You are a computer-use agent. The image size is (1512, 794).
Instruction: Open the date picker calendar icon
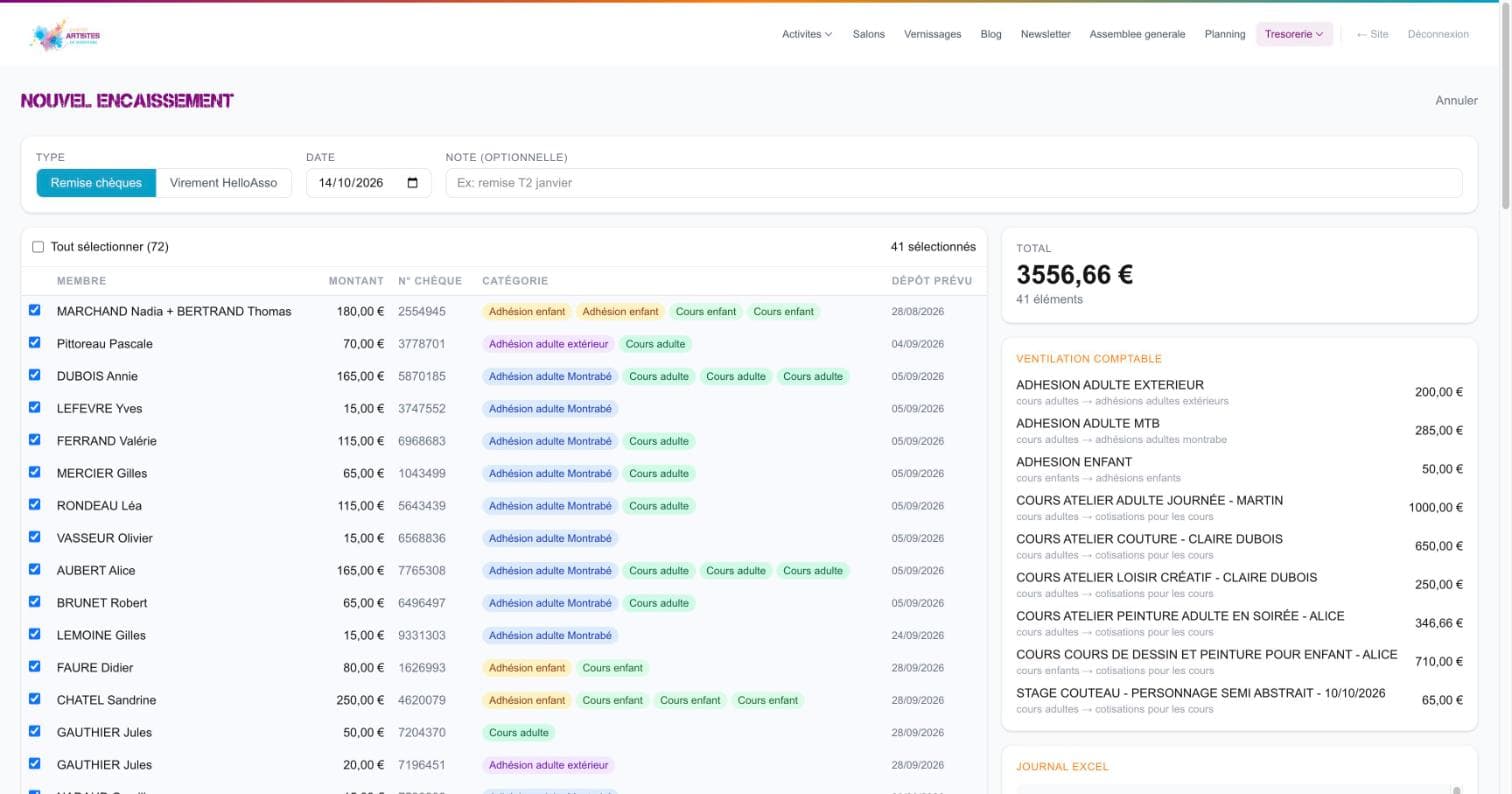(x=413, y=183)
